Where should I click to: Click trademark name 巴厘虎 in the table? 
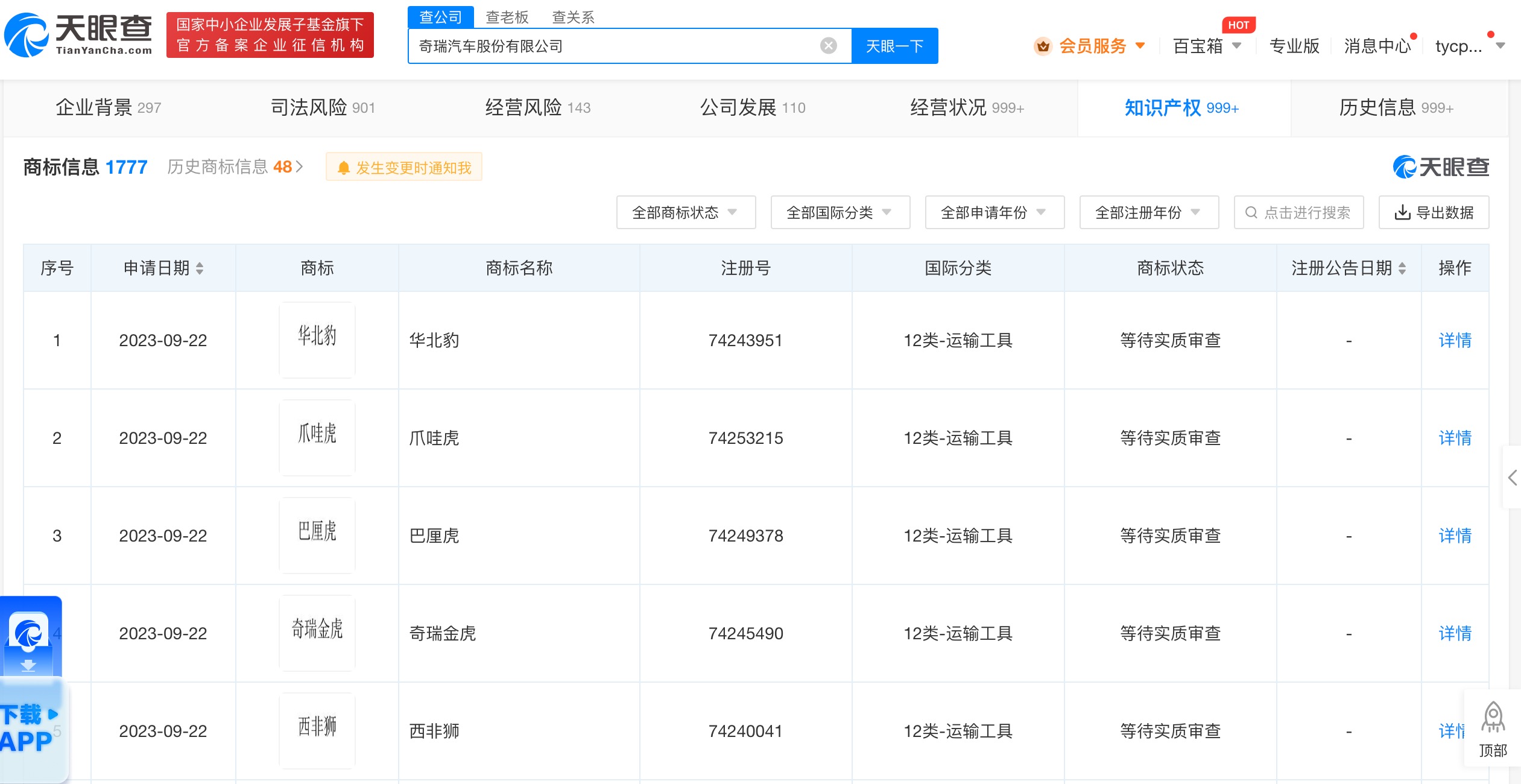pyautogui.click(x=434, y=536)
